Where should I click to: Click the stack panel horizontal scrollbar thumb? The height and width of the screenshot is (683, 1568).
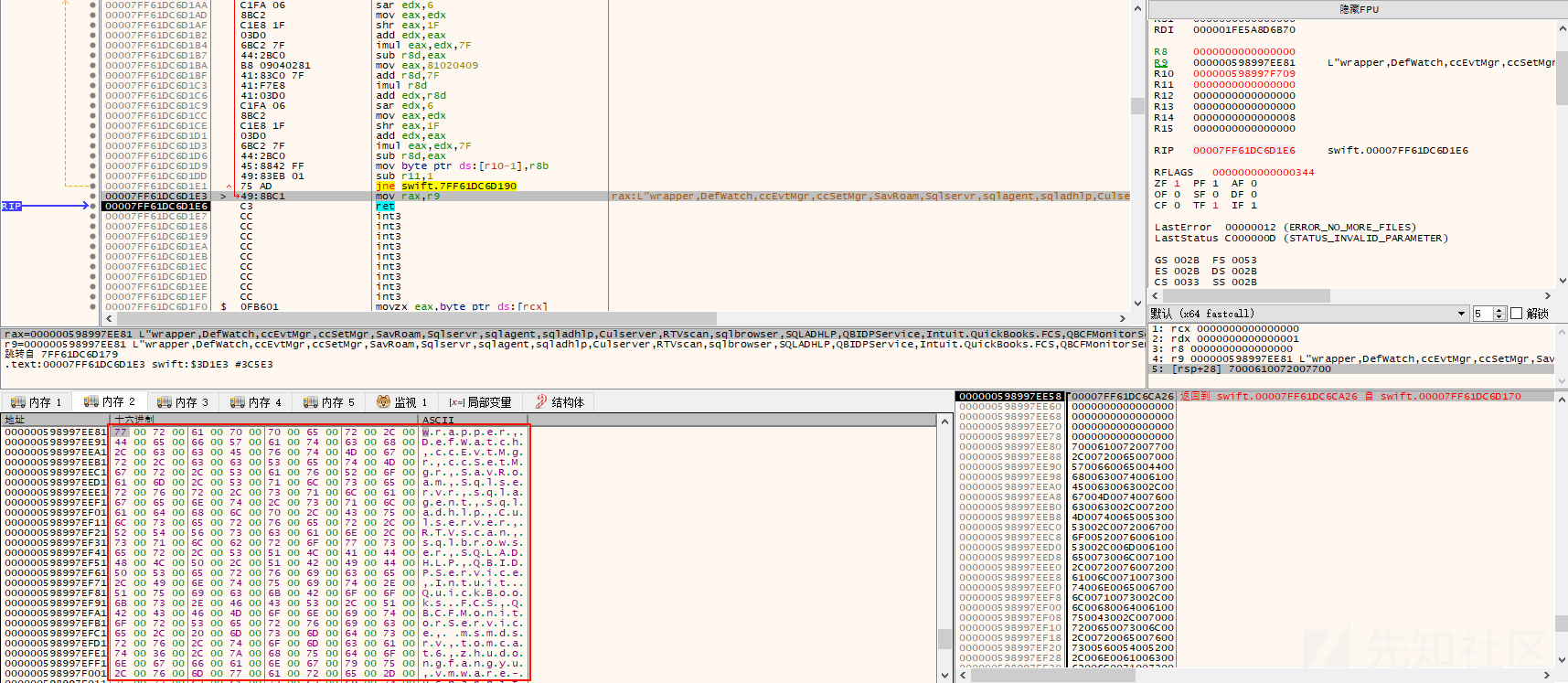point(1052,676)
